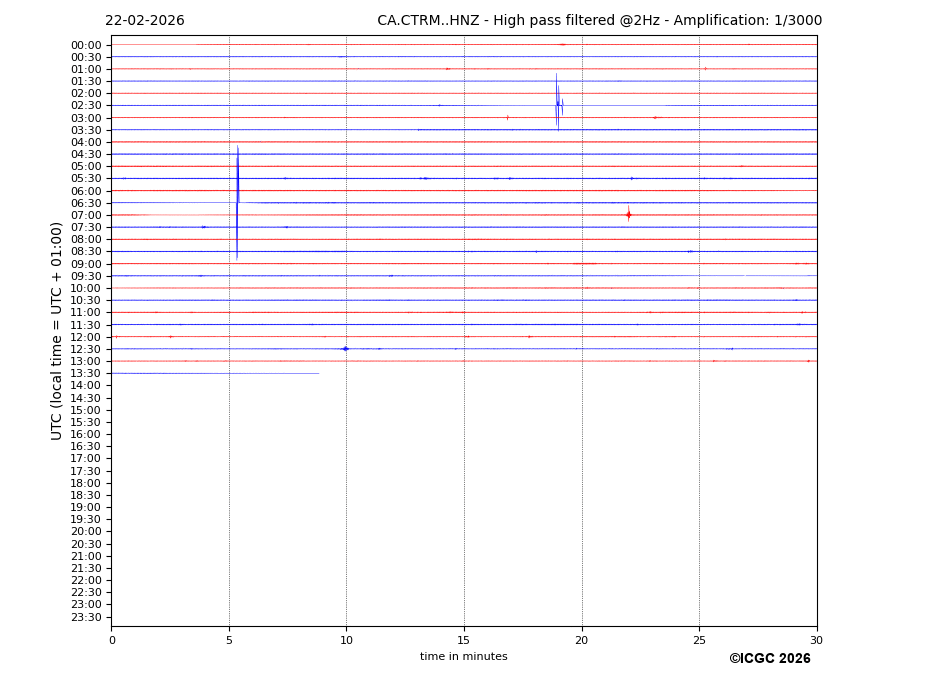Click the x-axis tick labeled 10
This screenshot has height=696, width=927.
point(346,641)
